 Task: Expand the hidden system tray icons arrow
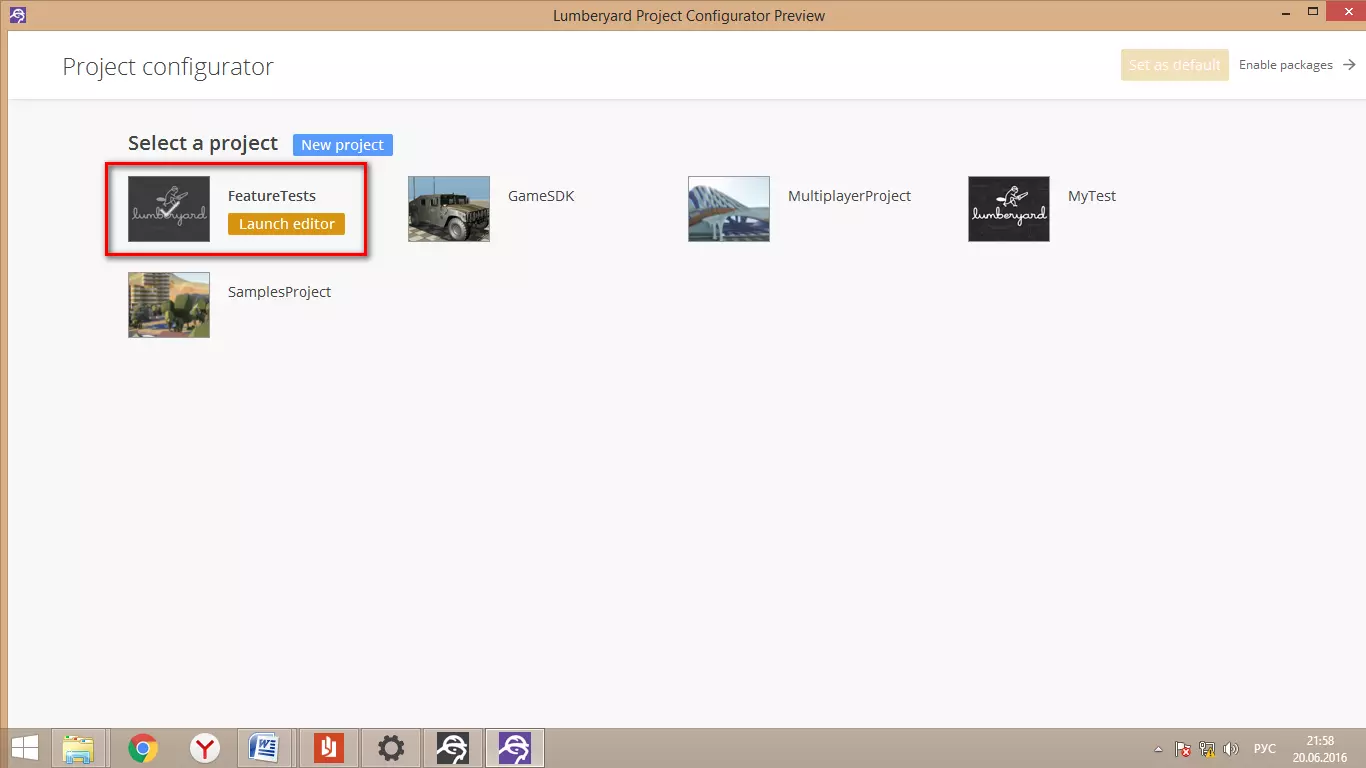(1158, 749)
